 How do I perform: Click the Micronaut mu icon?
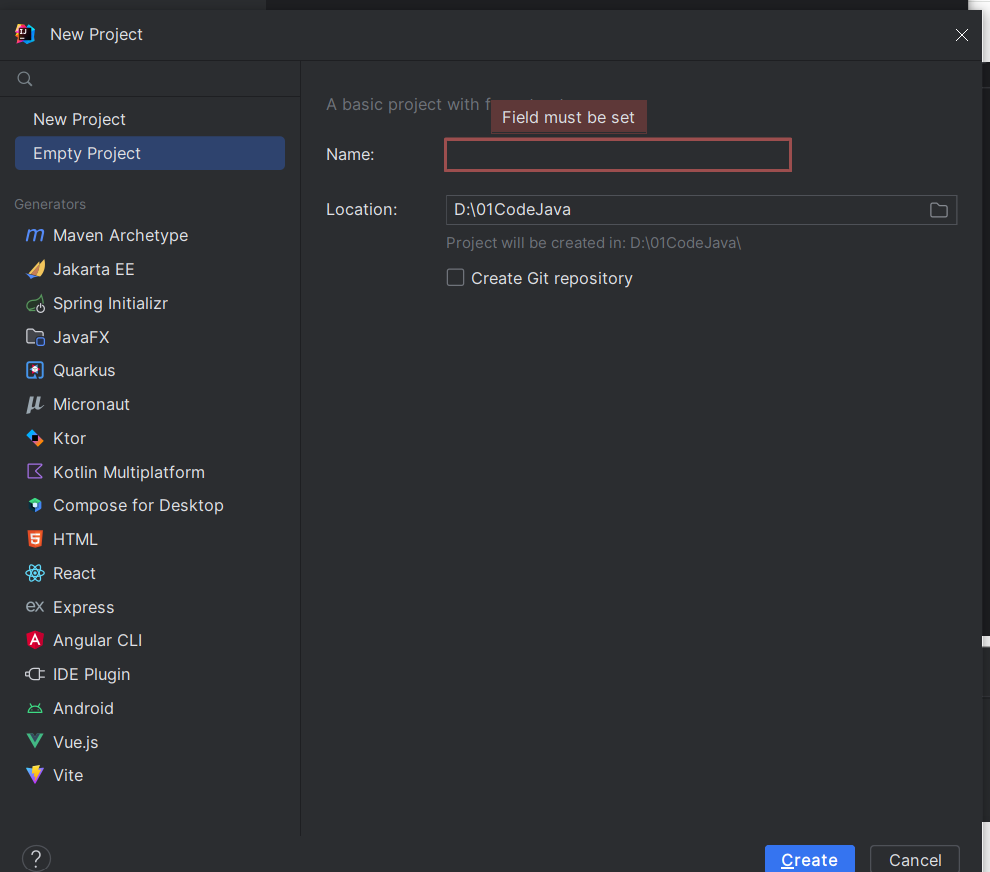coord(34,404)
